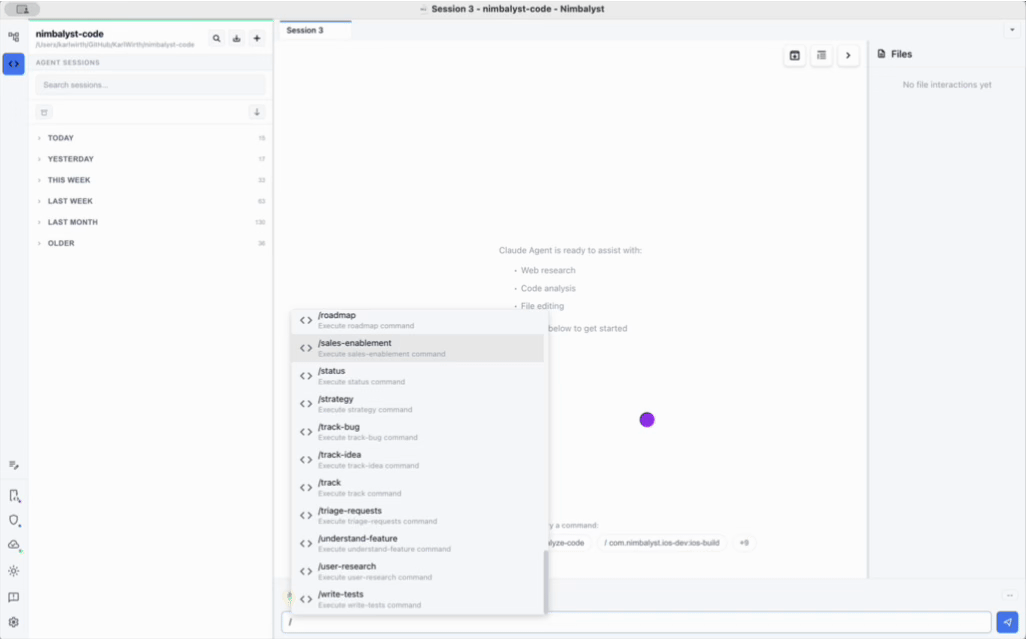Click the document icon beside the Files heading

click(880, 54)
